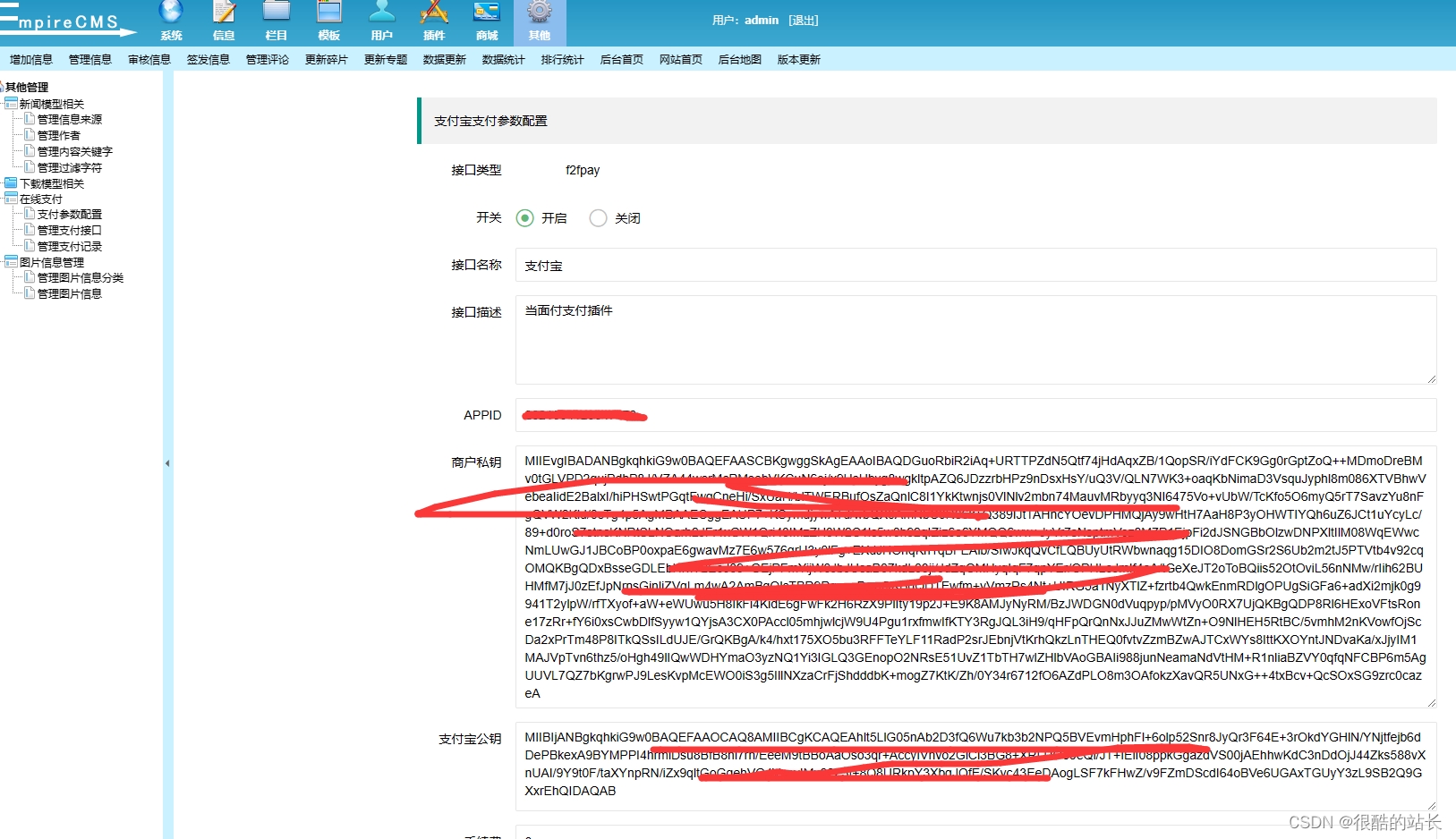Open 管理评论 in the submenu bar
1456x839 pixels.
(268, 60)
